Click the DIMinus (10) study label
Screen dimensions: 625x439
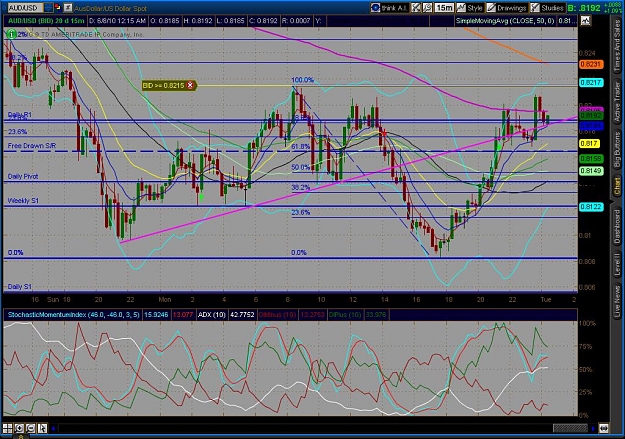pos(277,315)
